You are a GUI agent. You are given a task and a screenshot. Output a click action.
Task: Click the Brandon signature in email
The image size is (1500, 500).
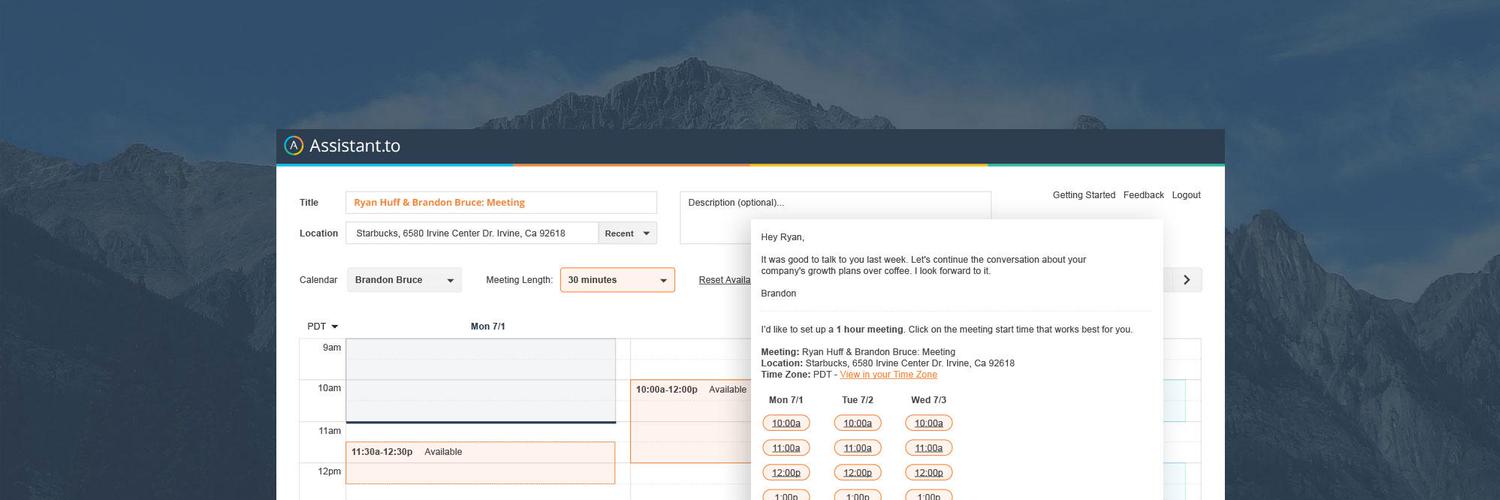click(x=778, y=293)
